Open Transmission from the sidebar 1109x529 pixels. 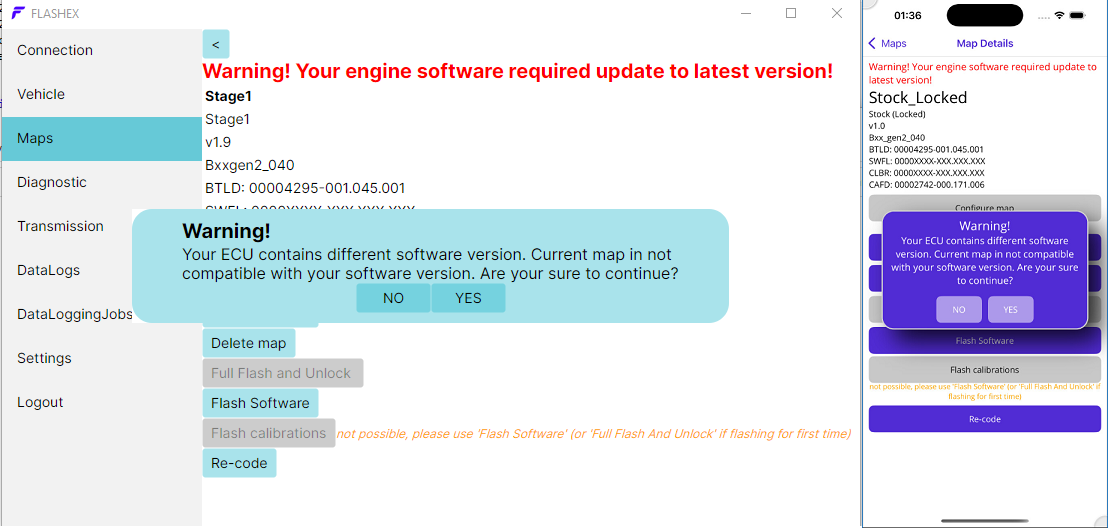[60, 226]
